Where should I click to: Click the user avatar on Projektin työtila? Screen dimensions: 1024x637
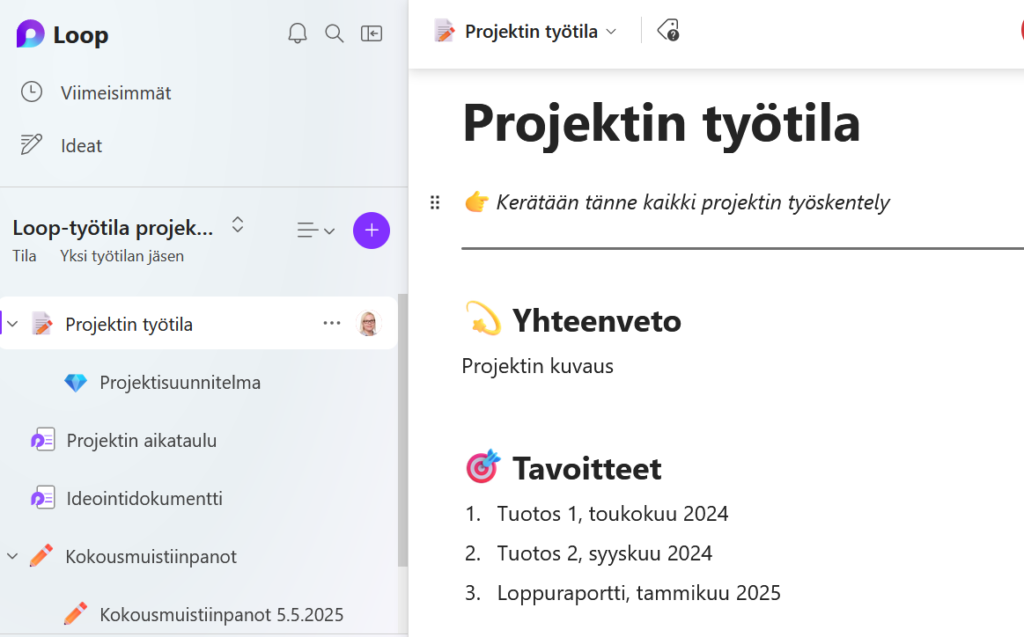pos(369,324)
